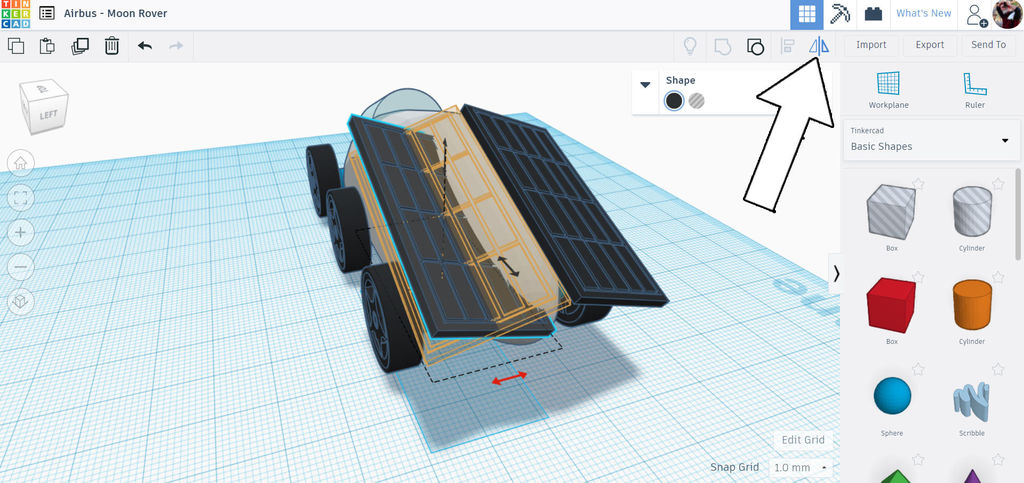Open the user profile avatar
1024x483 pixels.
tap(1007, 14)
